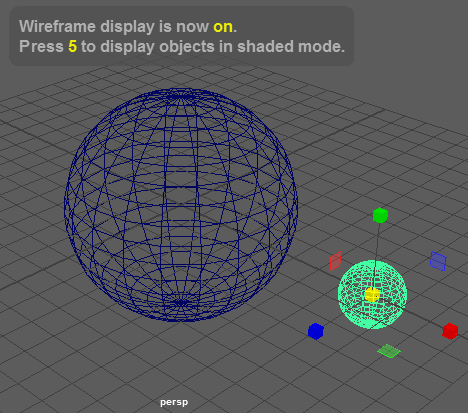Click the yellow word "on" in the message
The image size is (468, 413).
pyautogui.click(x=223, y=26)
